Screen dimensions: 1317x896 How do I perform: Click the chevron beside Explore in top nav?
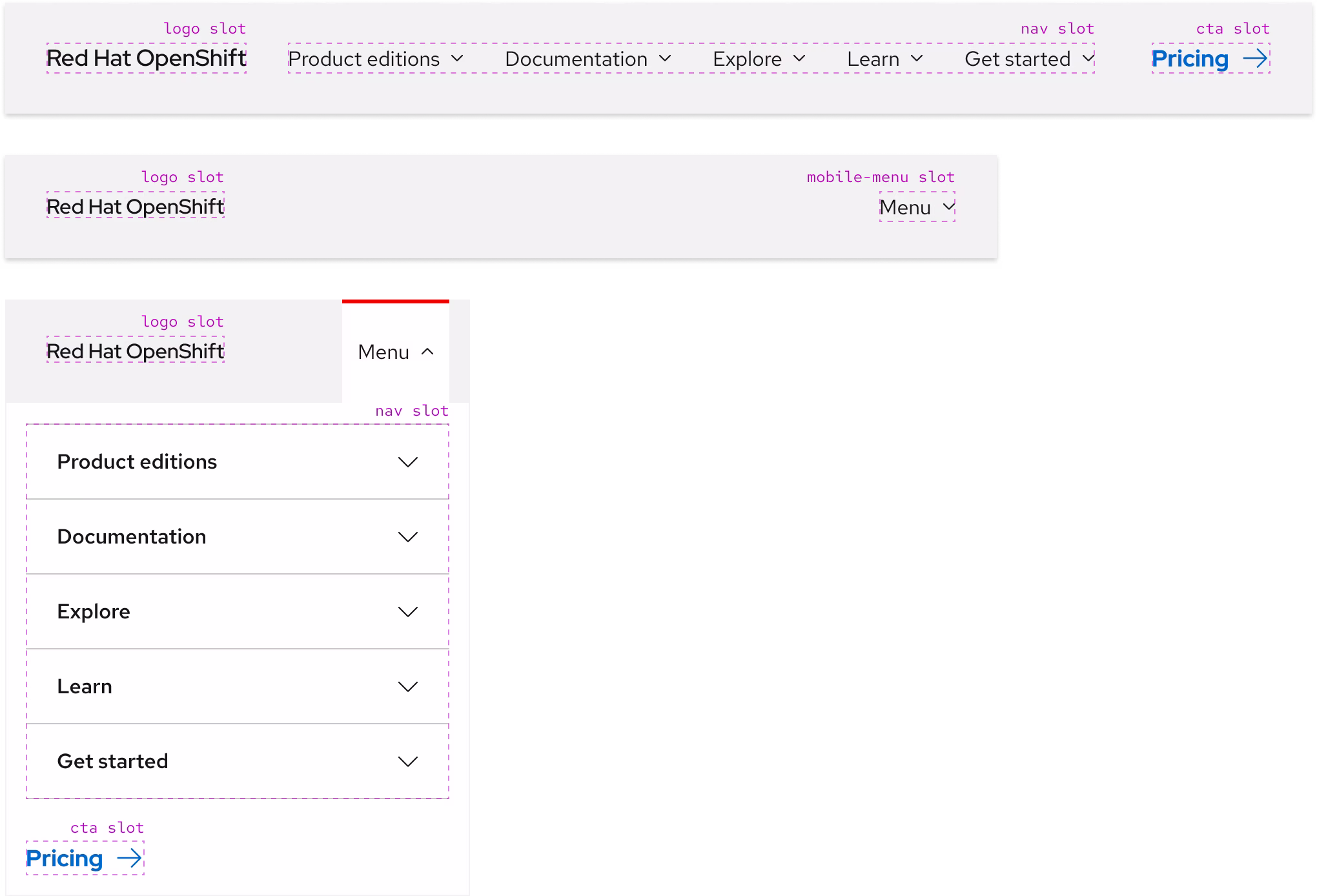coord(801,59)
